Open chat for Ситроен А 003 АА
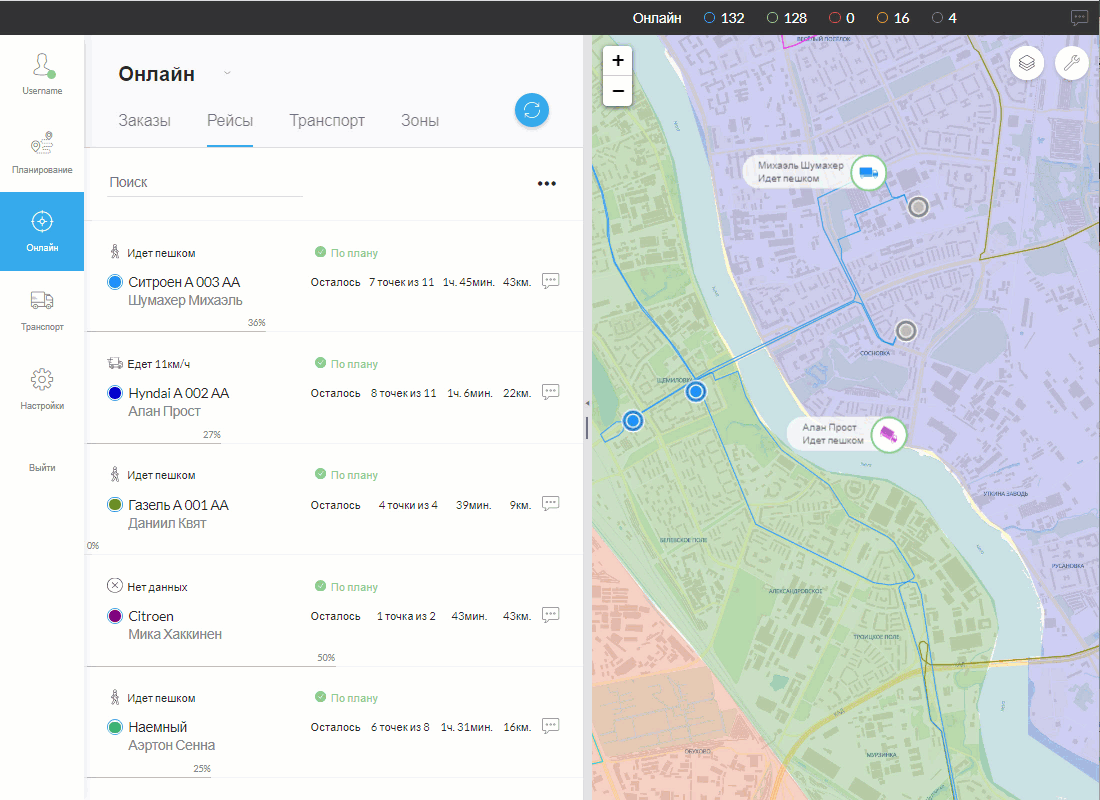Viewport: 1100px width, 800px height. pyautogui.click(x=550, y=281)
